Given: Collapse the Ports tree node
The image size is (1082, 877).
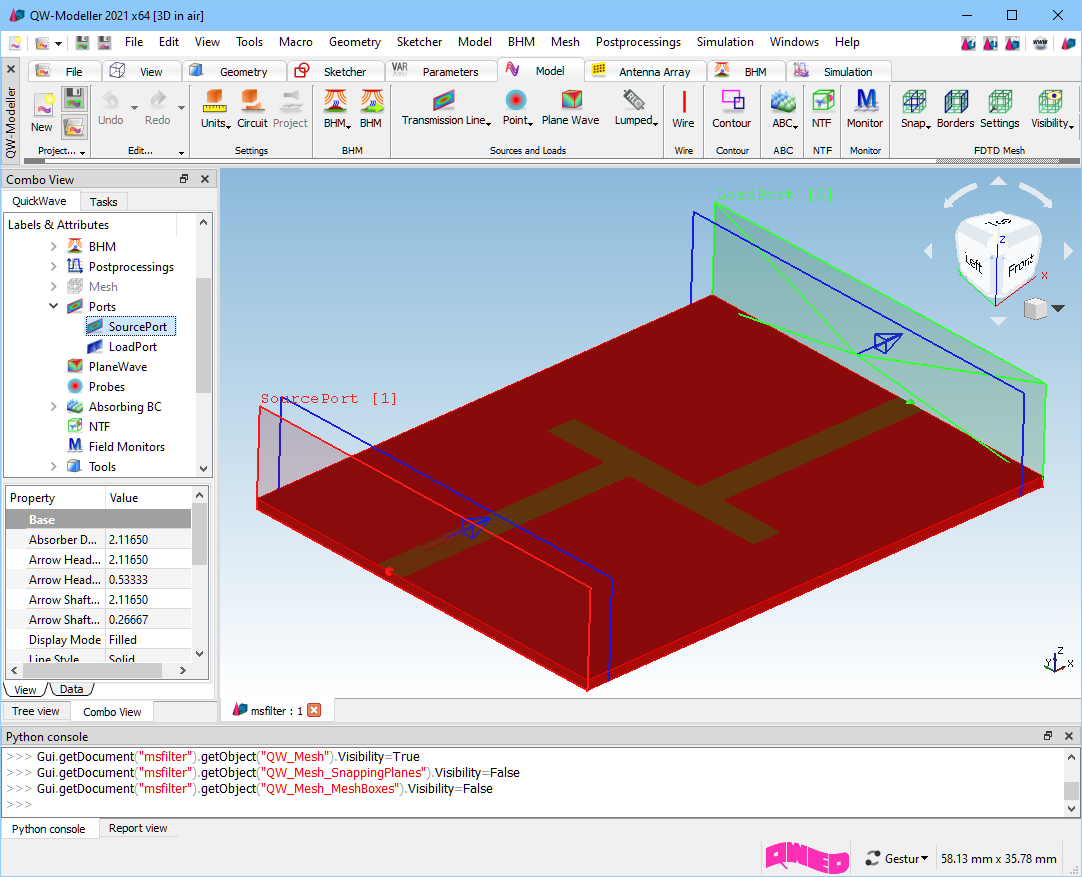Looking at the screenshot, I should tap(54, 306).
